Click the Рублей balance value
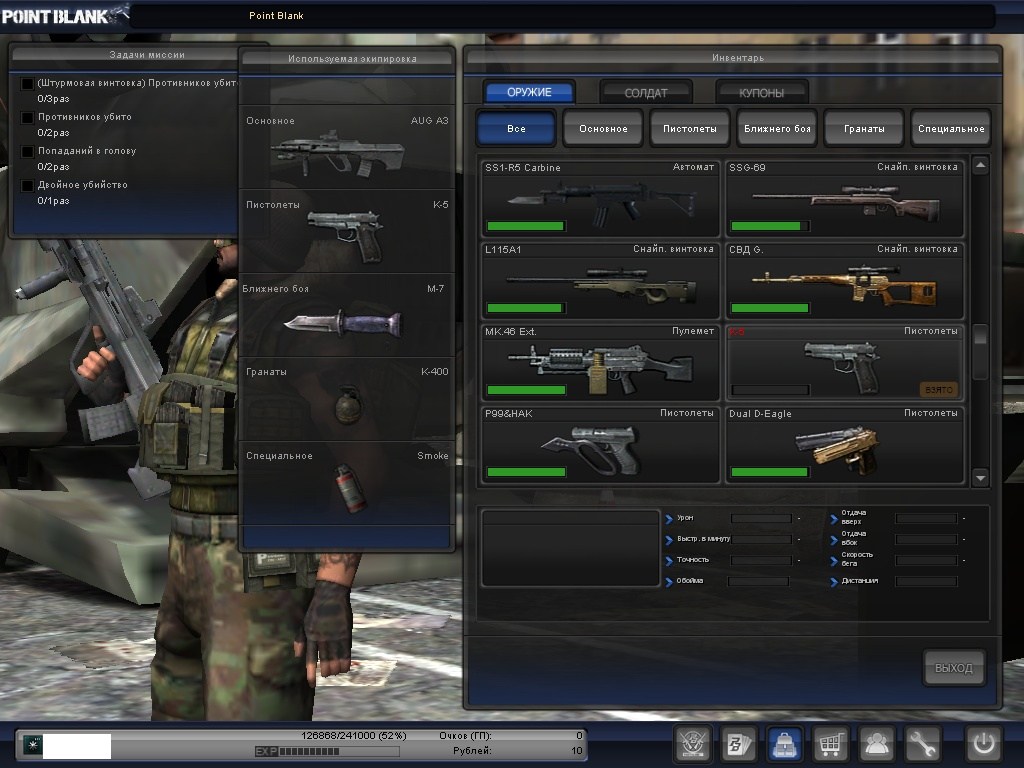1024x768 pixels. 577,751
